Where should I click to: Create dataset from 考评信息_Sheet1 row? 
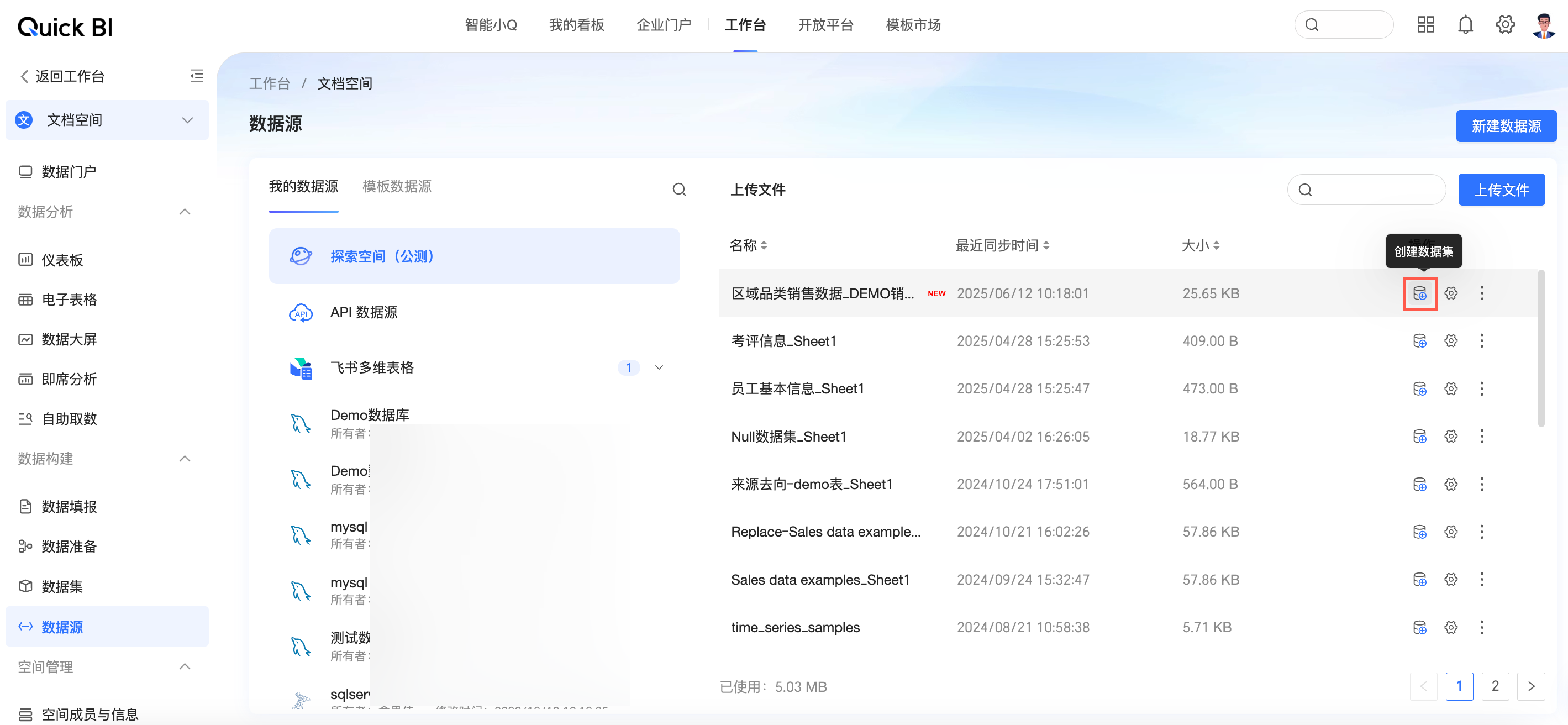(x=1419, y=341)
